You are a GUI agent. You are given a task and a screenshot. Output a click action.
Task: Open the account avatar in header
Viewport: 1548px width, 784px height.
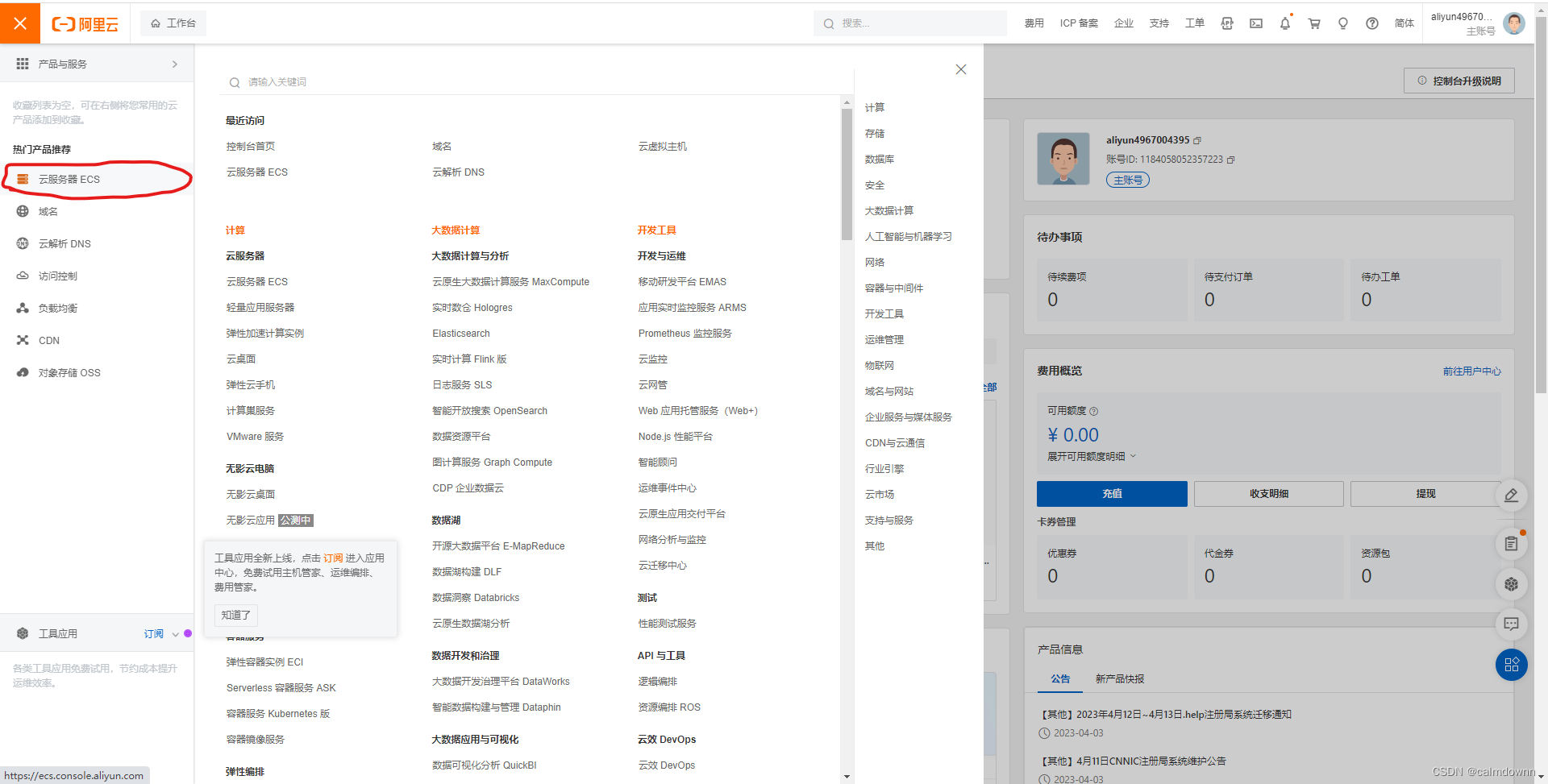point(1514,23)
